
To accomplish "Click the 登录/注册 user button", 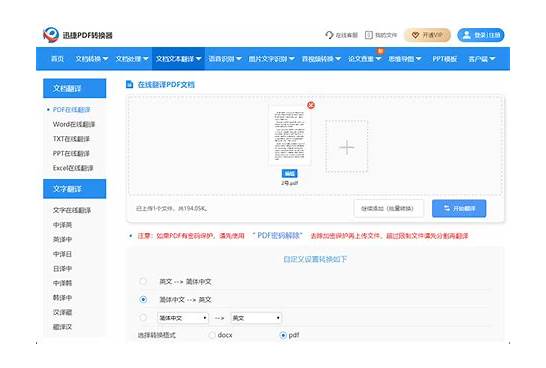I will pyautogui.click(x=481, y=35).
